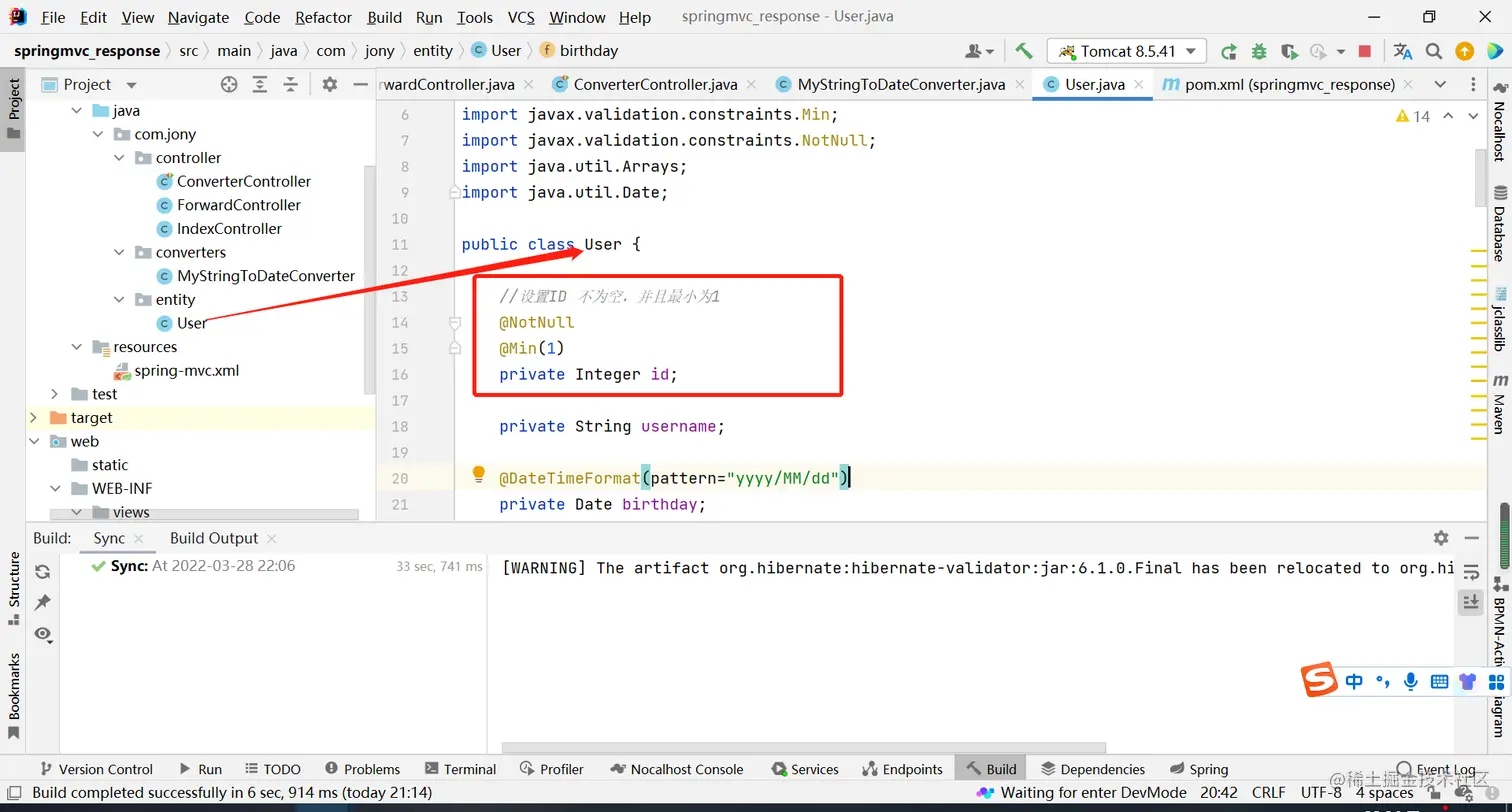The height and width of the screenshot is (812, 1512).
Task: Open the VCS menu
Action: point(521,17)
